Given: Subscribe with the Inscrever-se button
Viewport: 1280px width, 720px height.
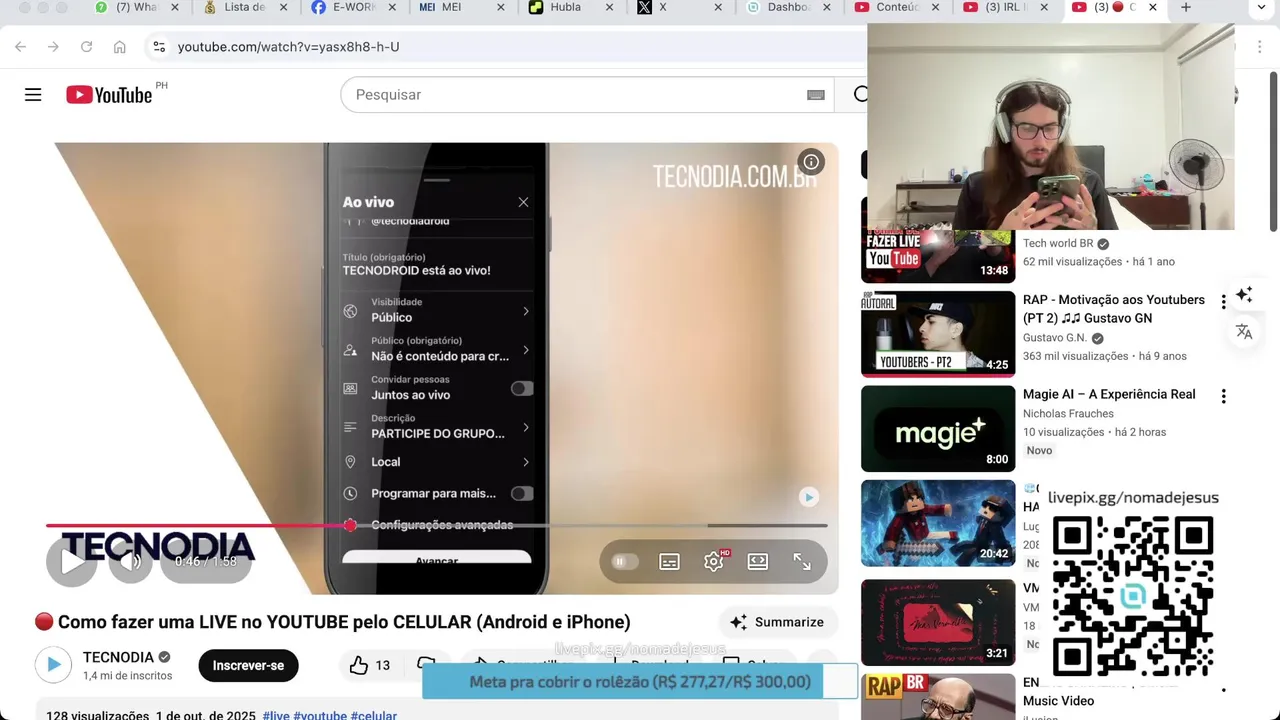Looking at the screenshot, I should pos(248,665).
